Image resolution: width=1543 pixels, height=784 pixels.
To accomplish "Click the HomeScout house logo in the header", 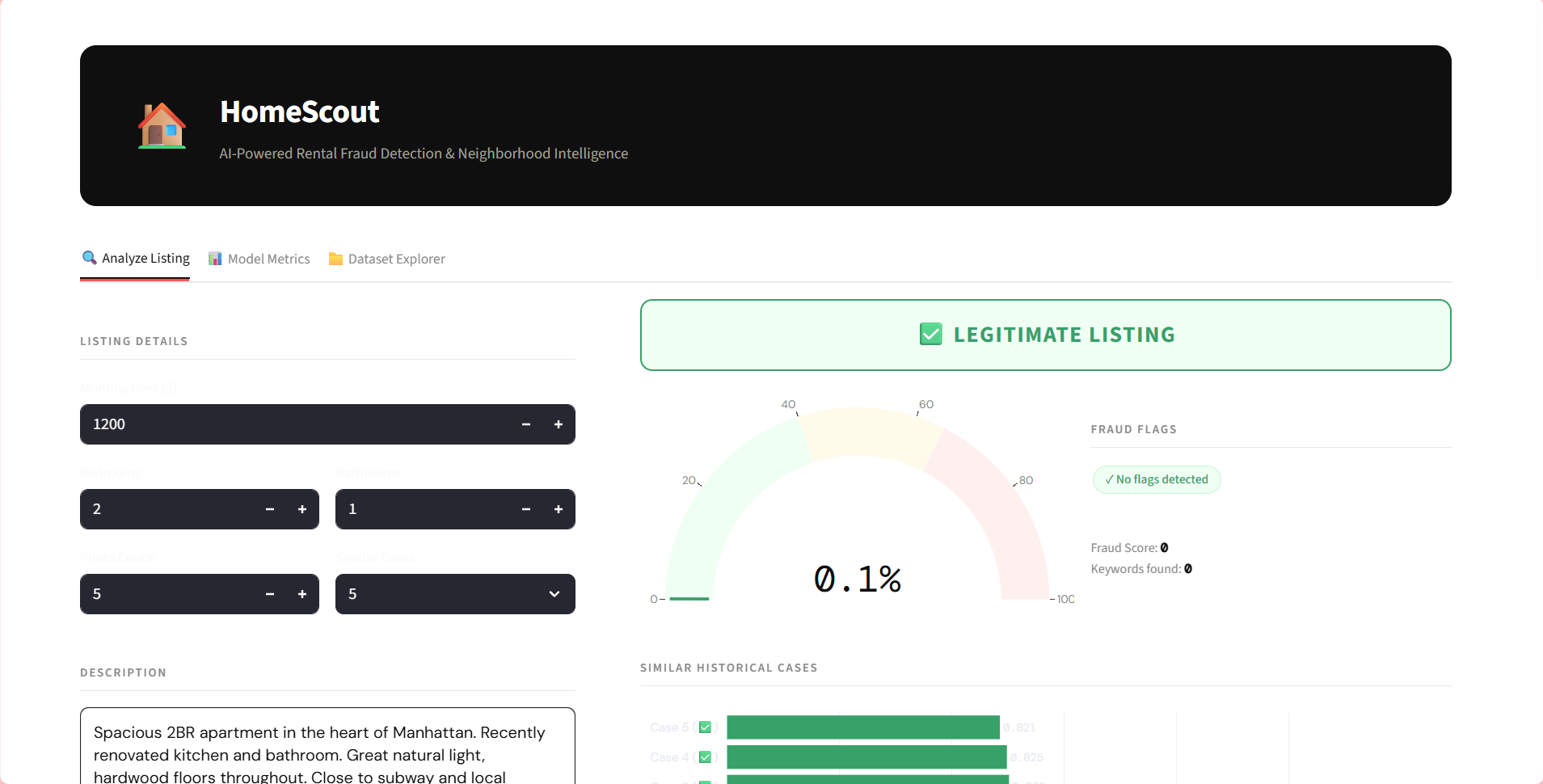I will (x=162, y=125).
